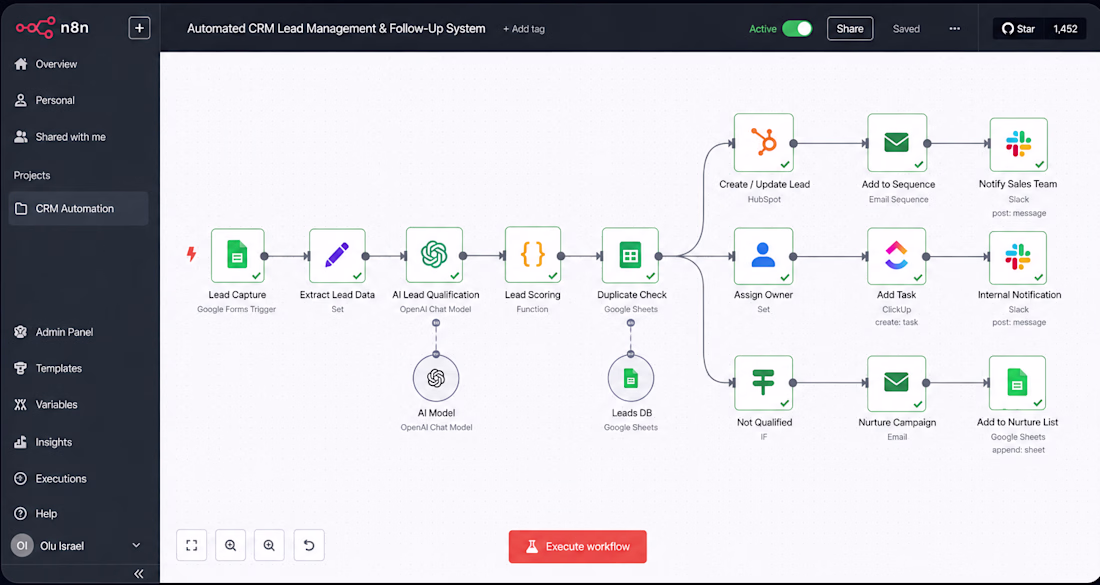Open the three-dots workflow options menu
Screen dimensions: 1100x585
point(954,29)
